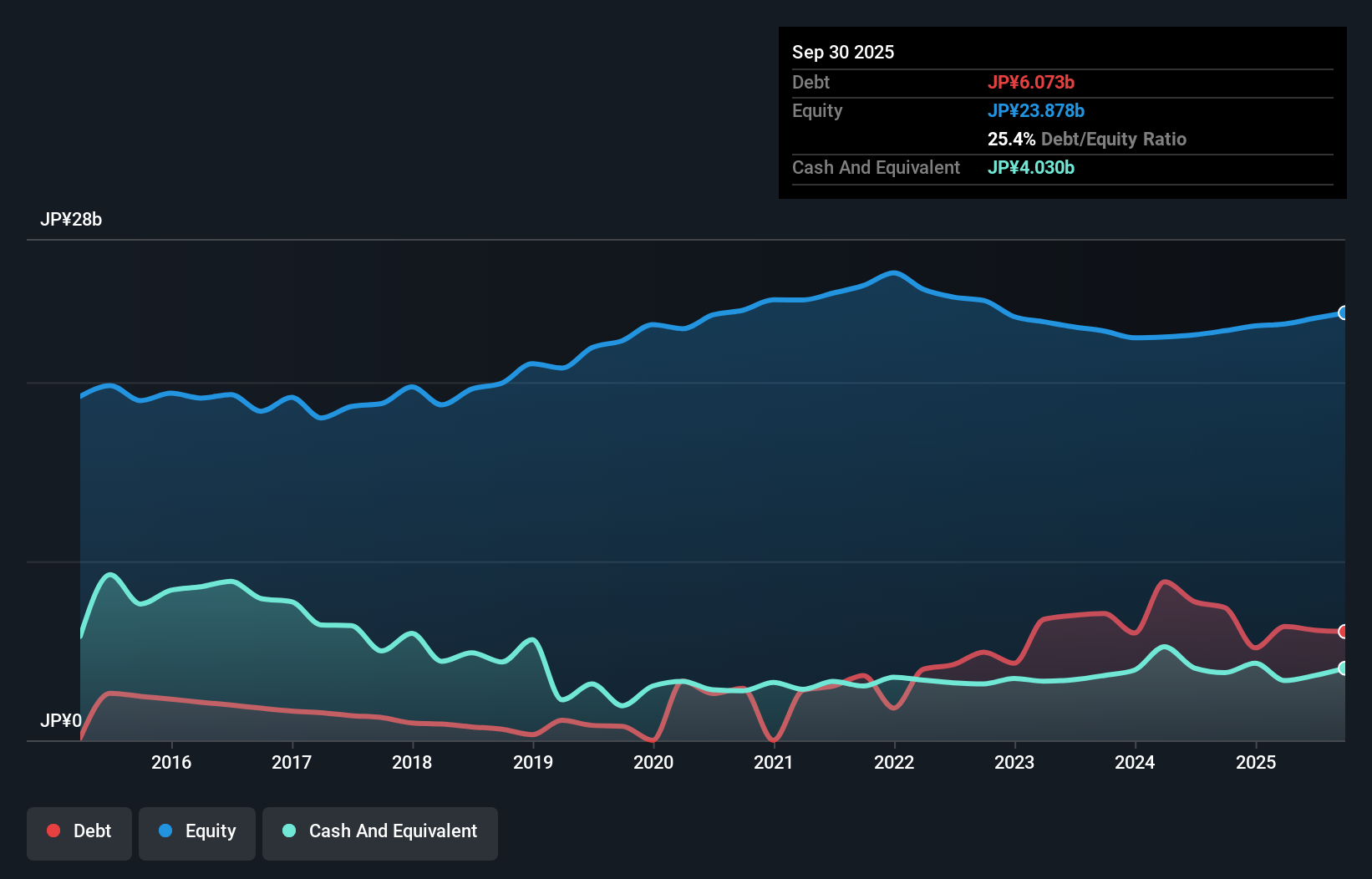Select the 2023 x-axis label
Screen dimensions: 1372x879
click(1014, 762)
